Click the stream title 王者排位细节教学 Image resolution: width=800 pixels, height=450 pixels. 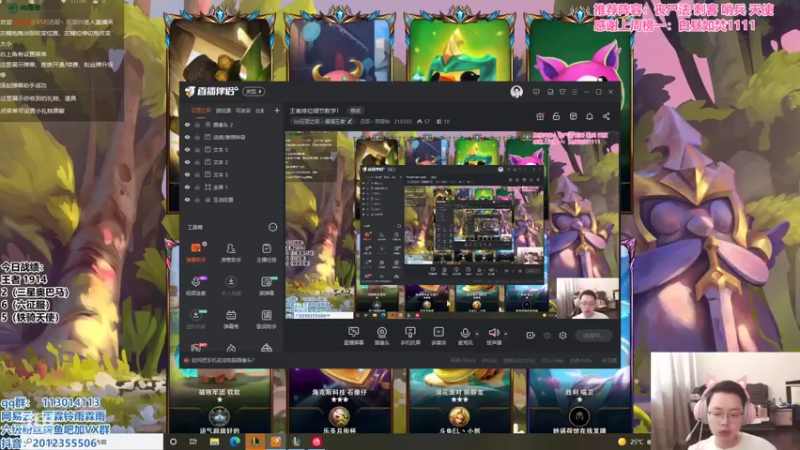coord(314,111)
